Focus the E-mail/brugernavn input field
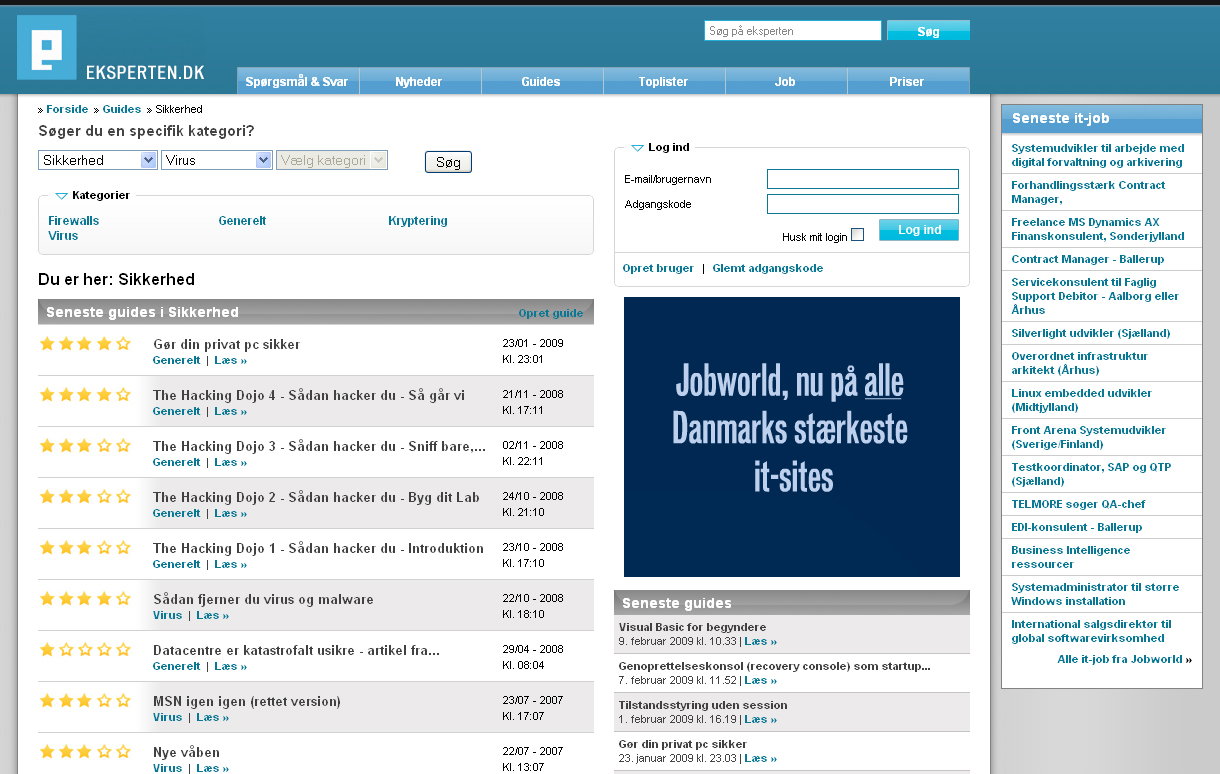The width and height of the screenshot is (1220, 774). [x=862, y=179]
